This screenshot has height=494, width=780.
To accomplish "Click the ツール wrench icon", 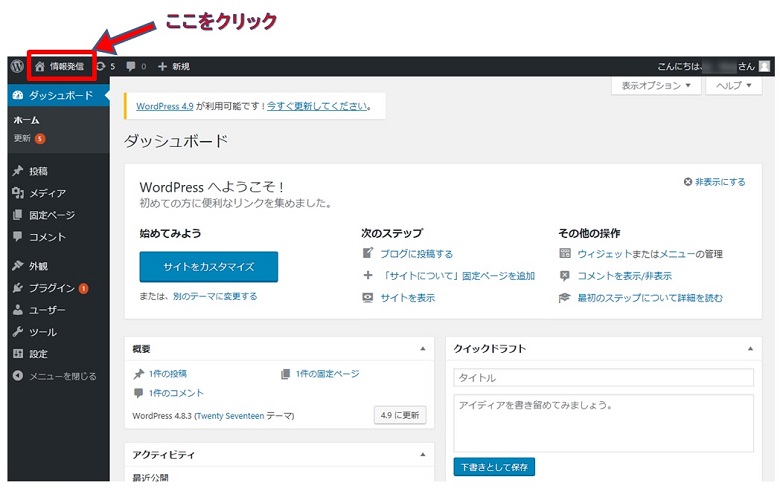I will (18, 331).
